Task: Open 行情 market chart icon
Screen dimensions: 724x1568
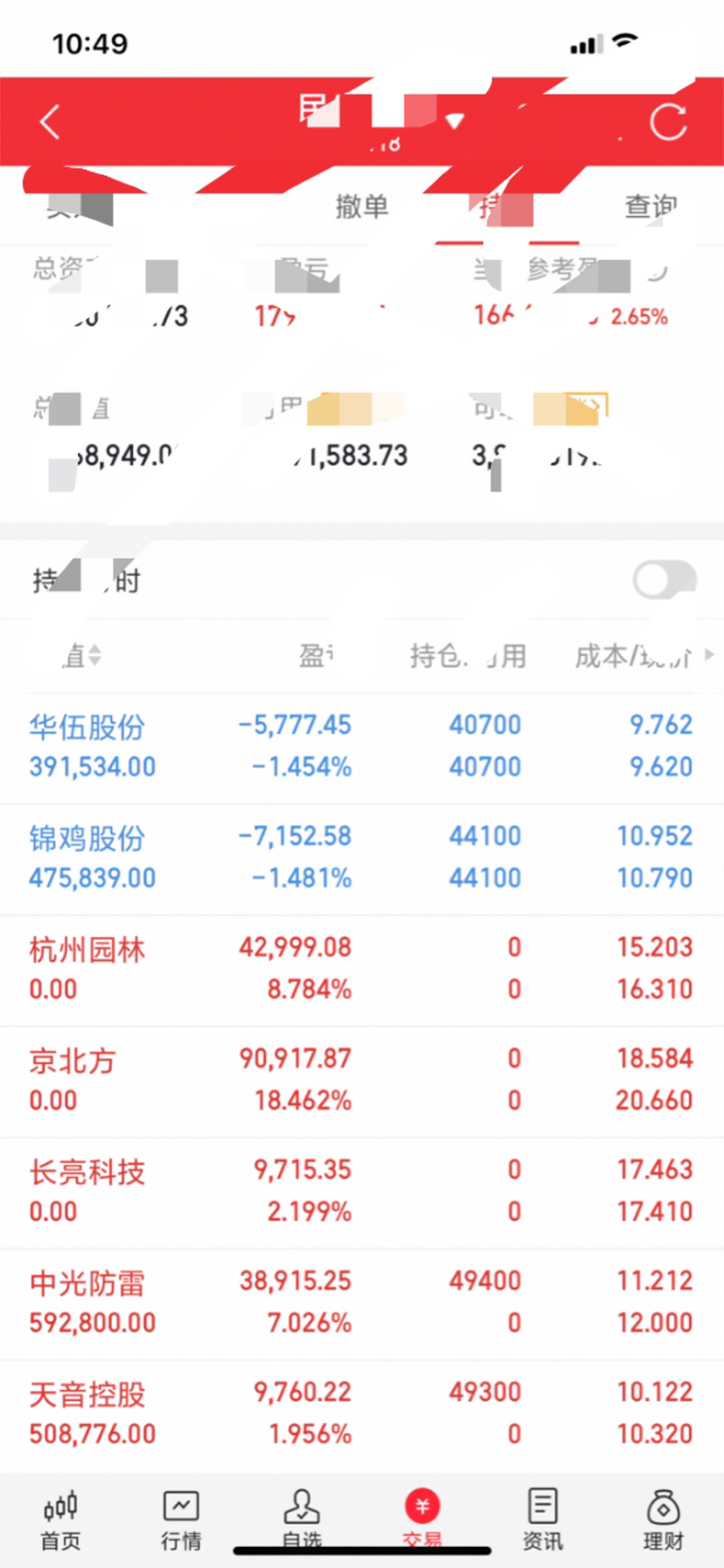Action: (x=181, y=1521)
